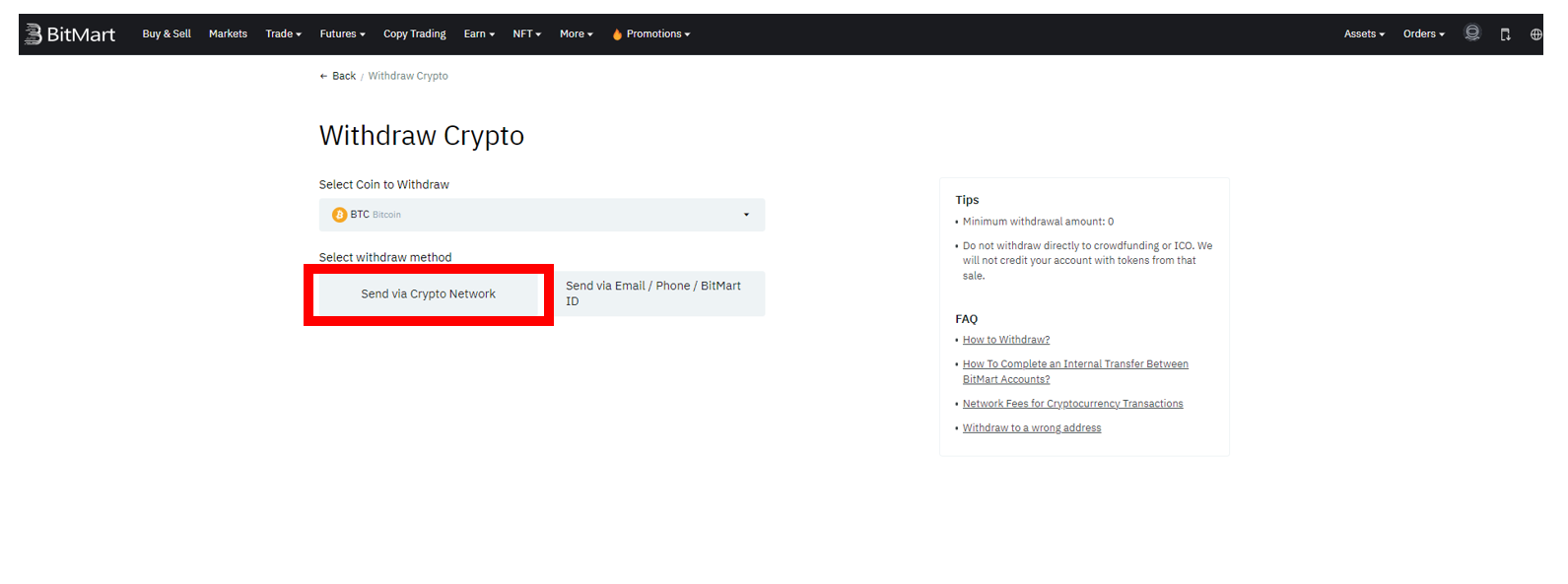Select Send via Crypto Network

click(x=429, y=293)
